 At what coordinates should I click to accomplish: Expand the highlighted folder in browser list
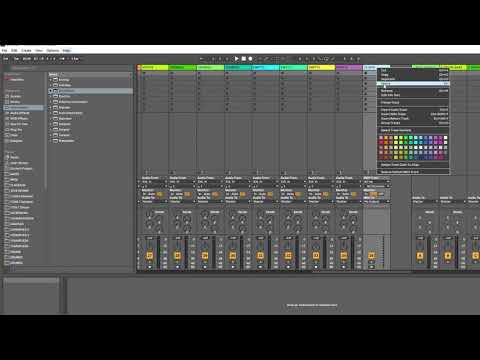(51, 91)
